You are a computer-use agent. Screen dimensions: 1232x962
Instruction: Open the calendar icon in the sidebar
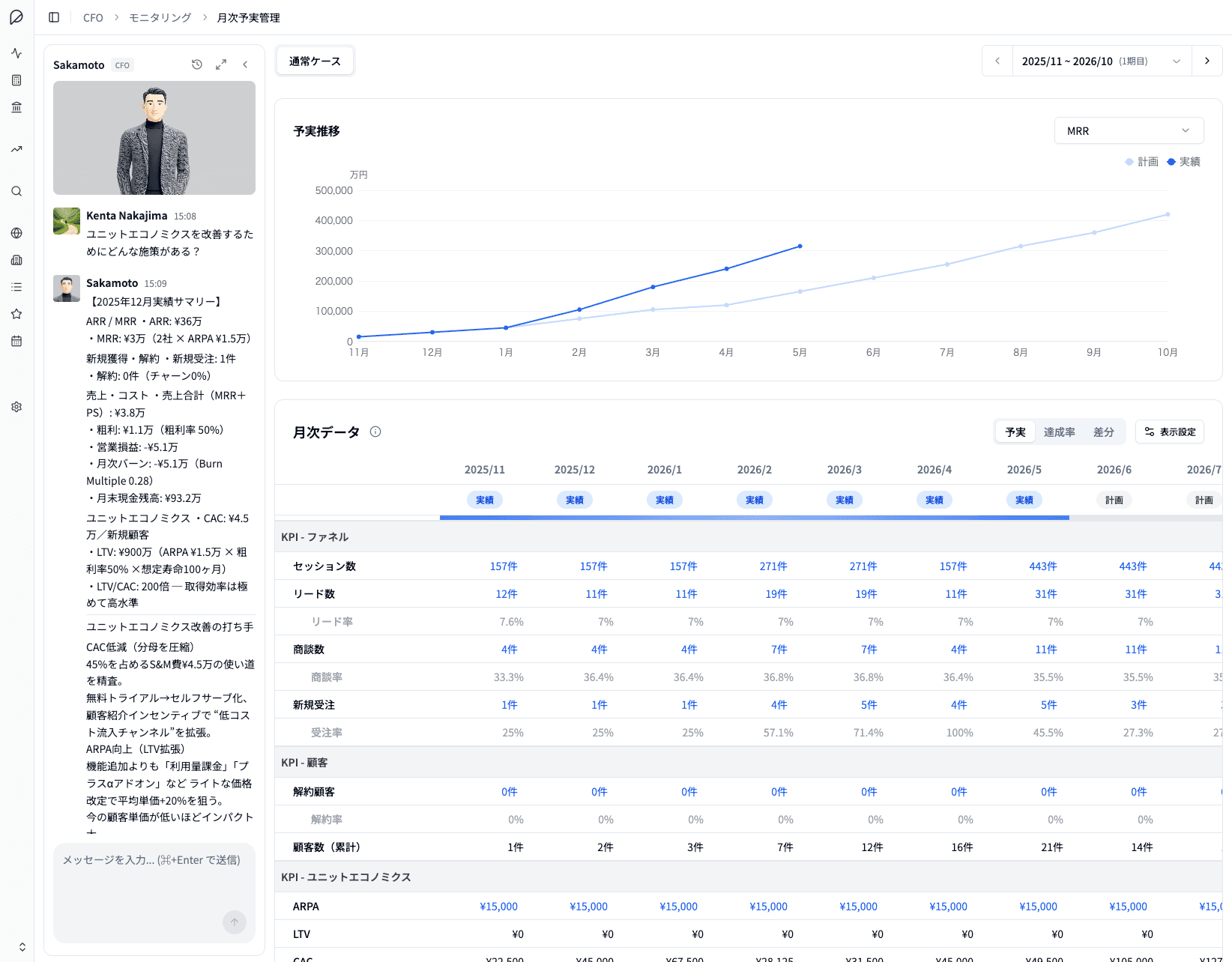point(16,341)
